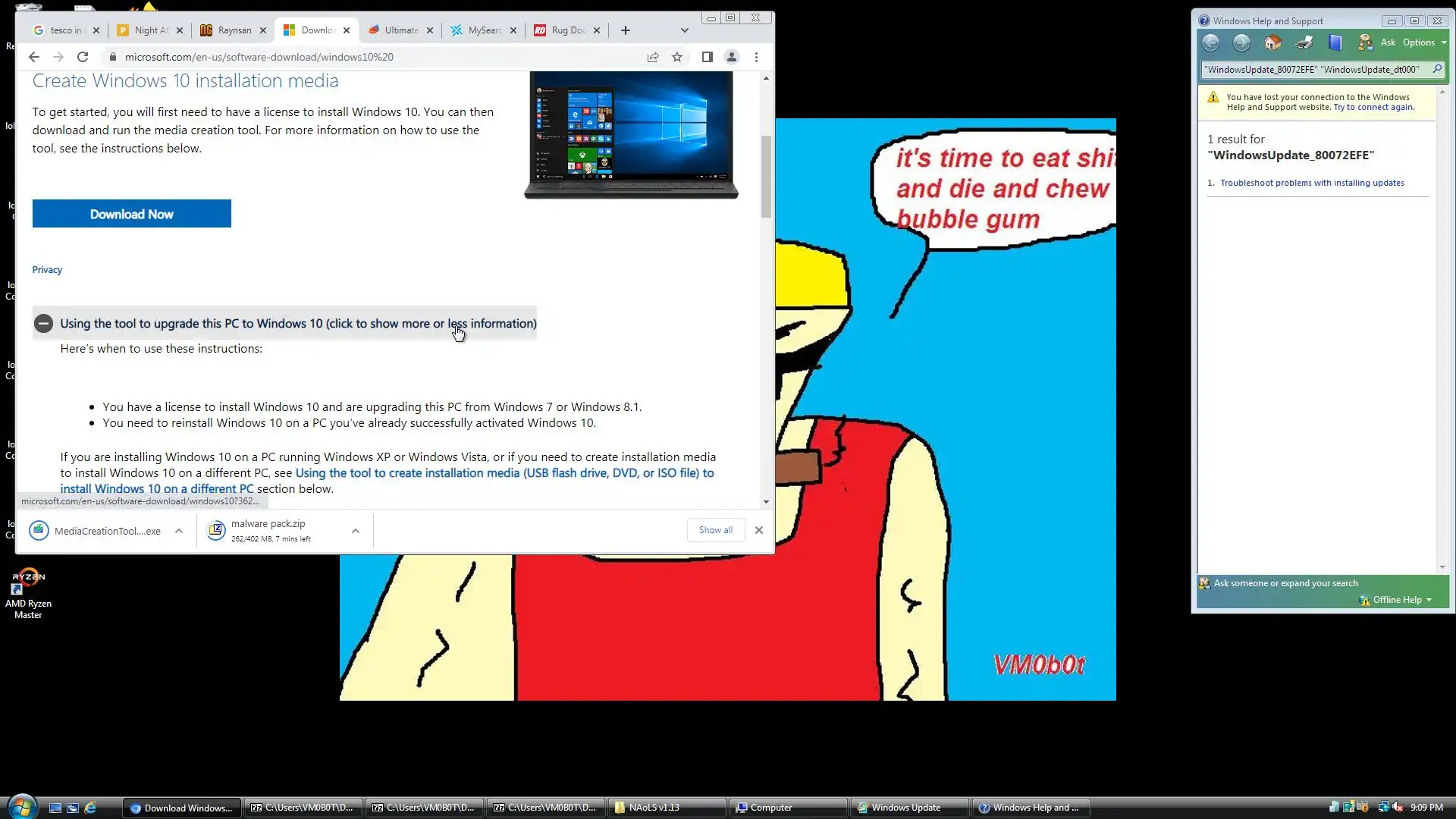Click search magnifier in Help search box
Viewport: 1456px width, 819px height.
(x=1436, y=69)
